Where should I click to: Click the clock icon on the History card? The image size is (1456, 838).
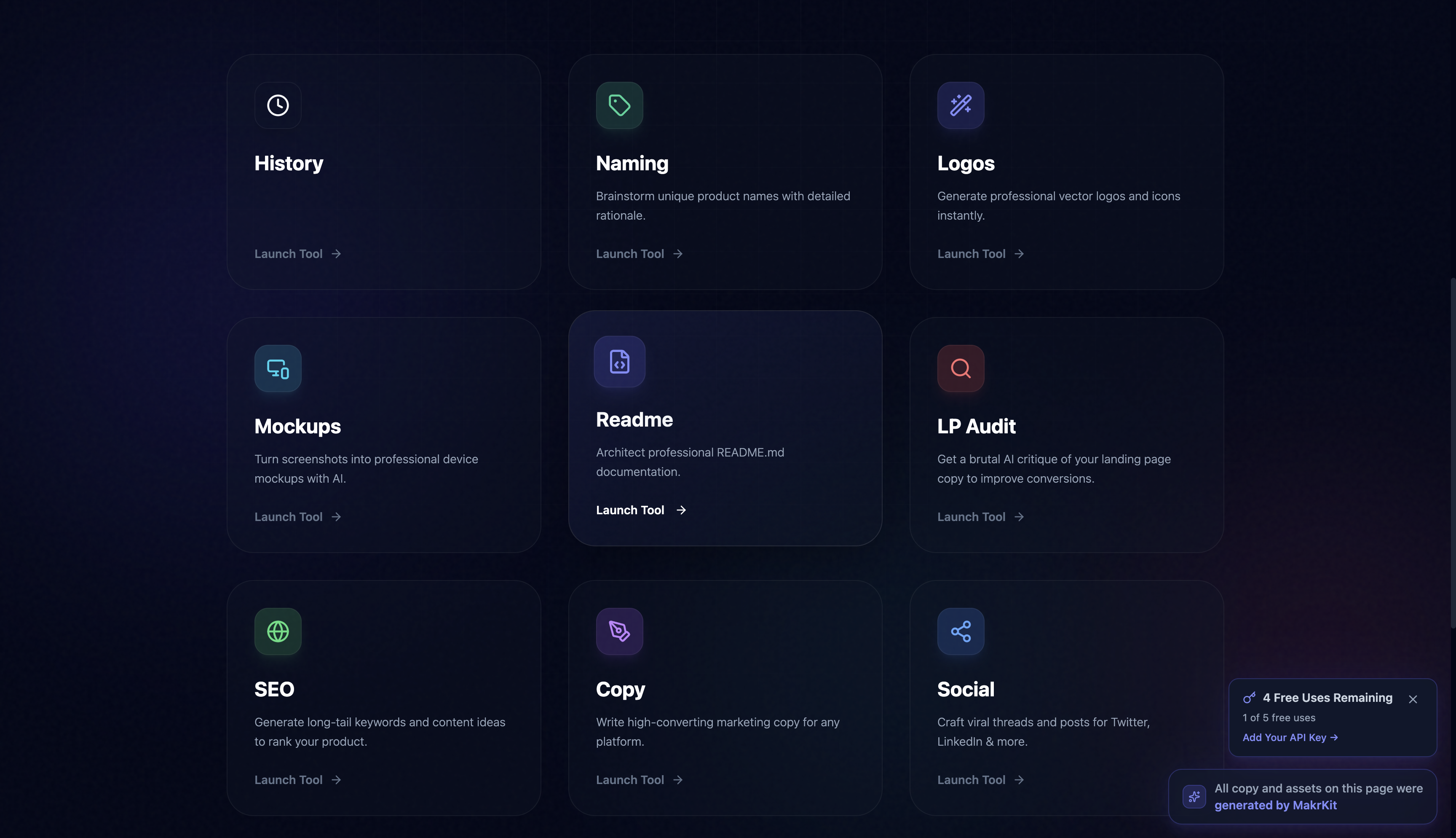pyautogui.click(x=278, y=105)
